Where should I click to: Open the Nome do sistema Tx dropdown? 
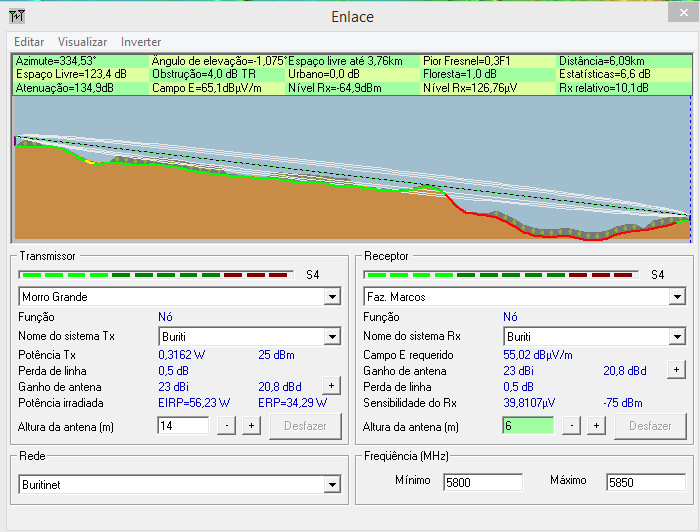coord(332,337)
